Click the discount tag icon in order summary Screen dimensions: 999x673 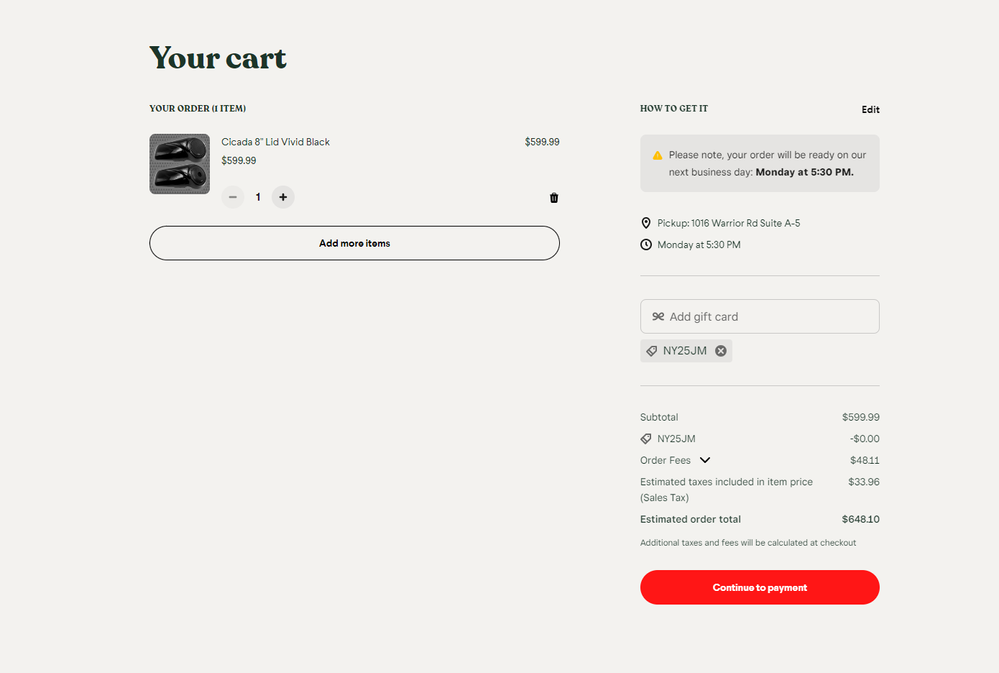[646, 439]
